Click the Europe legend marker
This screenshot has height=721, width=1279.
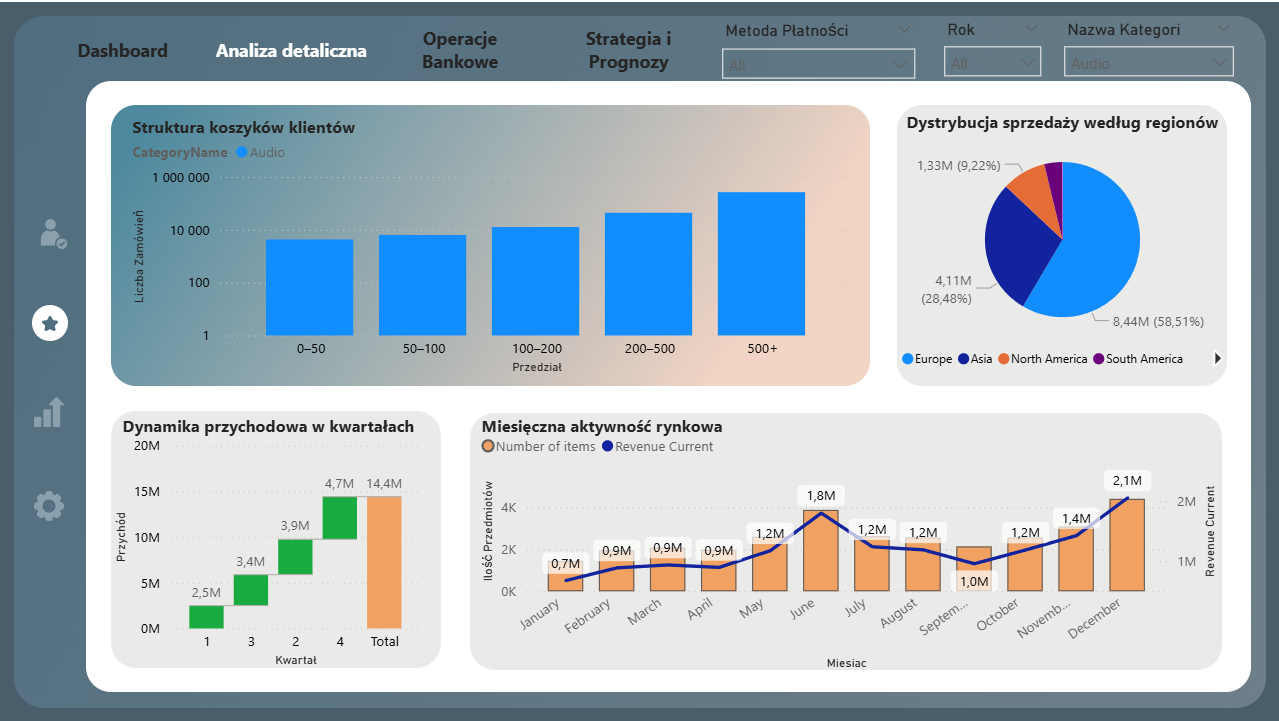tap(908, 359)
